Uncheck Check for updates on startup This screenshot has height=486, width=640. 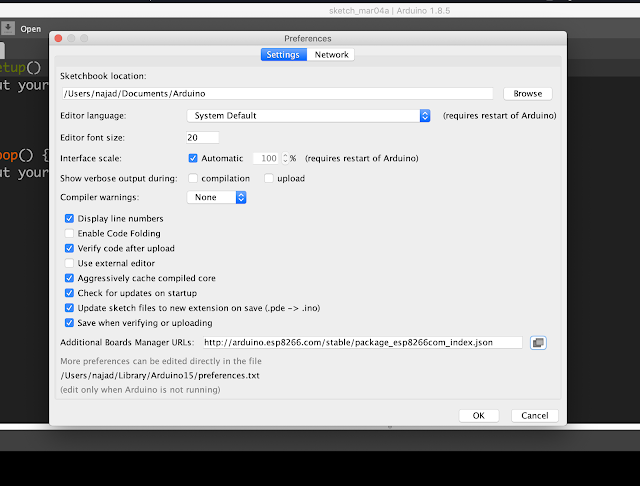69,293
